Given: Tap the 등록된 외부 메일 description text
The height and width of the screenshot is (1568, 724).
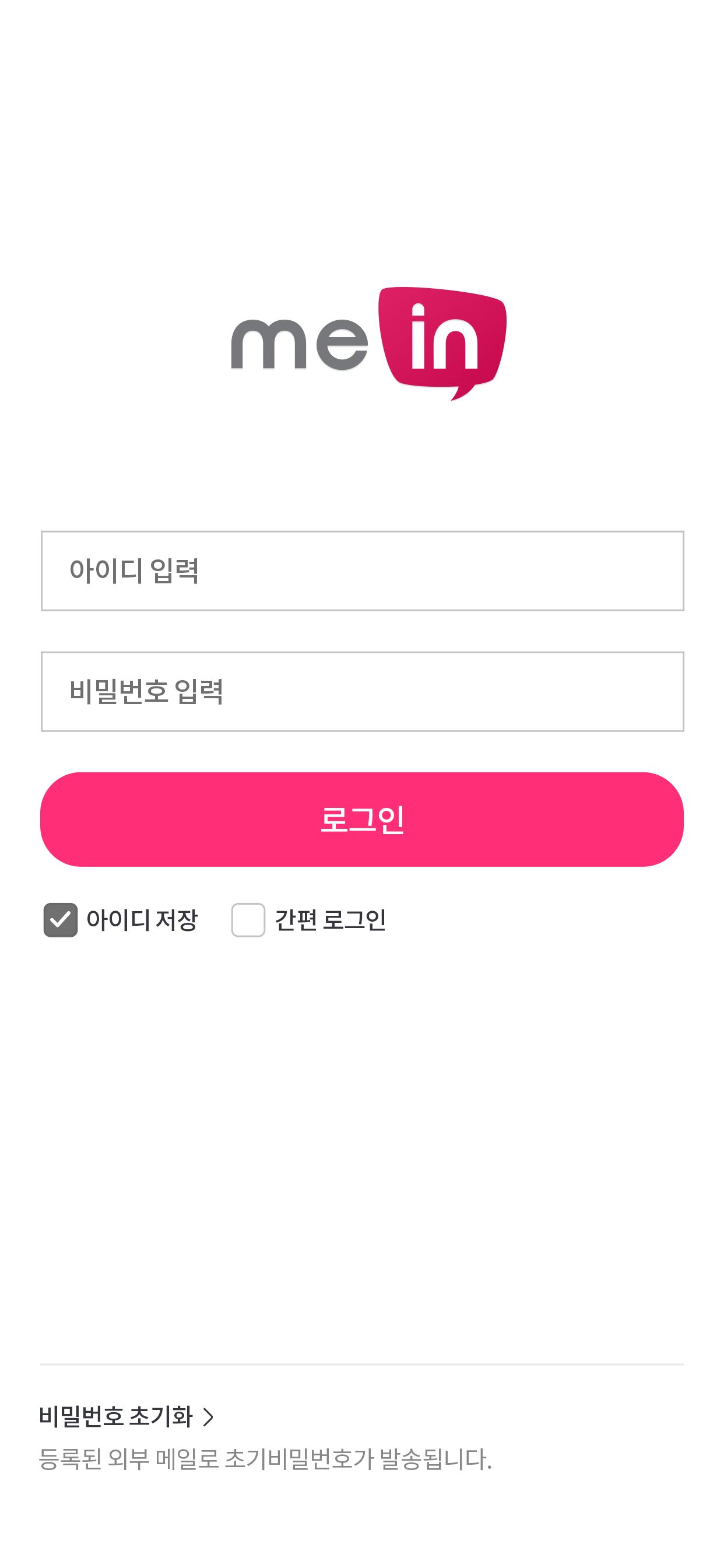Looking at the screenshot, I should coord(265,1459).
